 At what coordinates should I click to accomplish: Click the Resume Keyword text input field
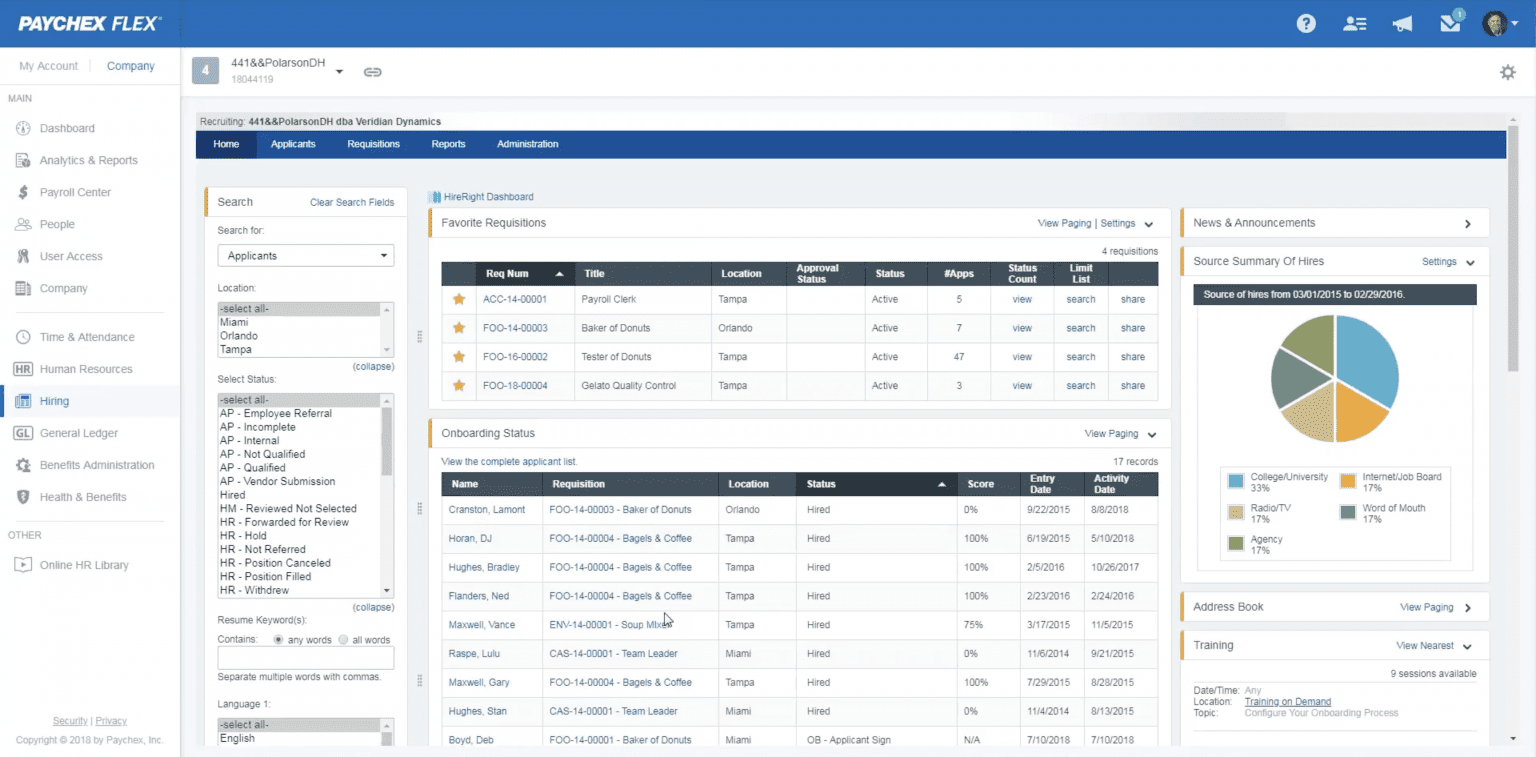pos(306,658)
